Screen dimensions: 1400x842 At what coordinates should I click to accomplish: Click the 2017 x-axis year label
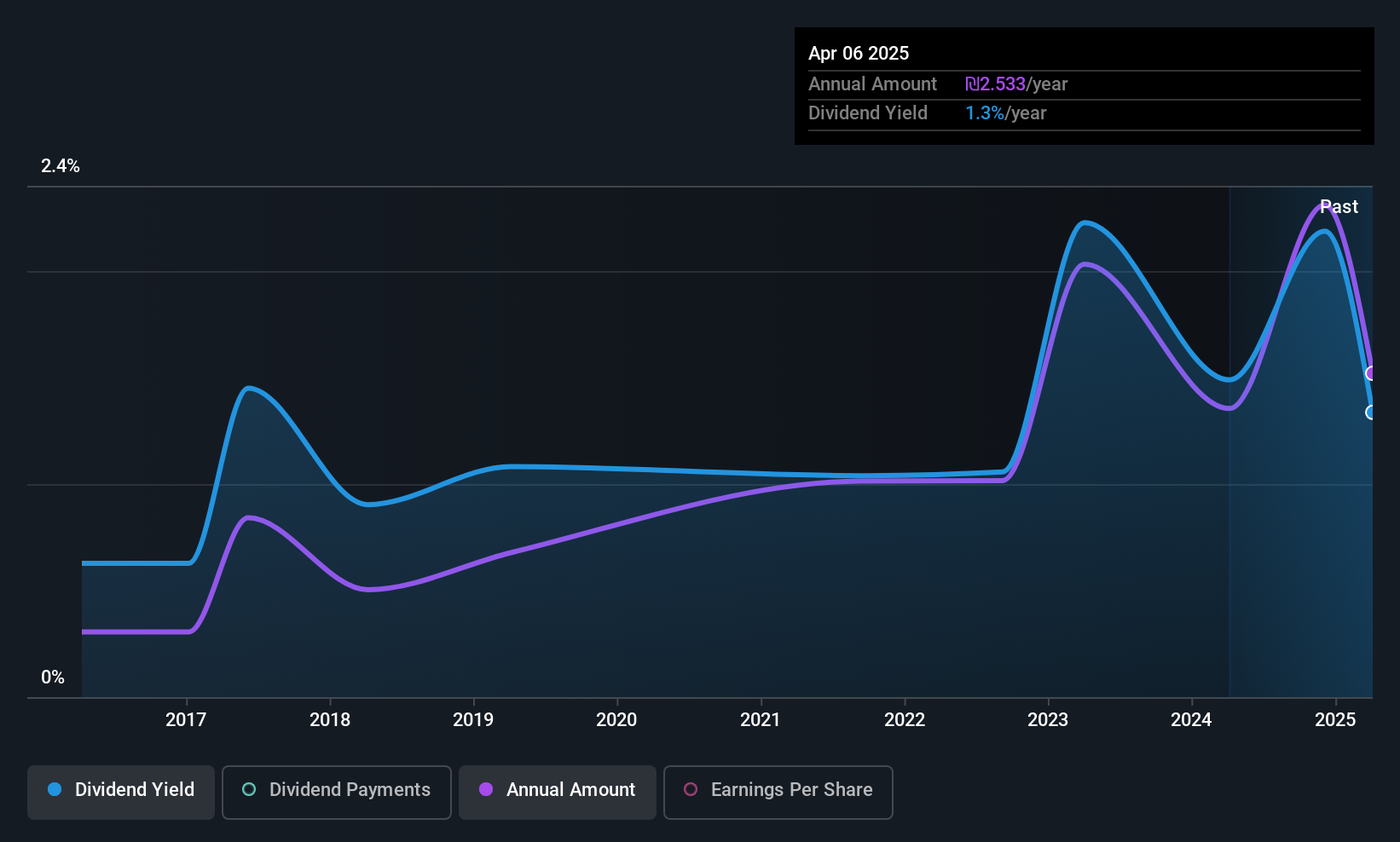[x=186, y=720]
